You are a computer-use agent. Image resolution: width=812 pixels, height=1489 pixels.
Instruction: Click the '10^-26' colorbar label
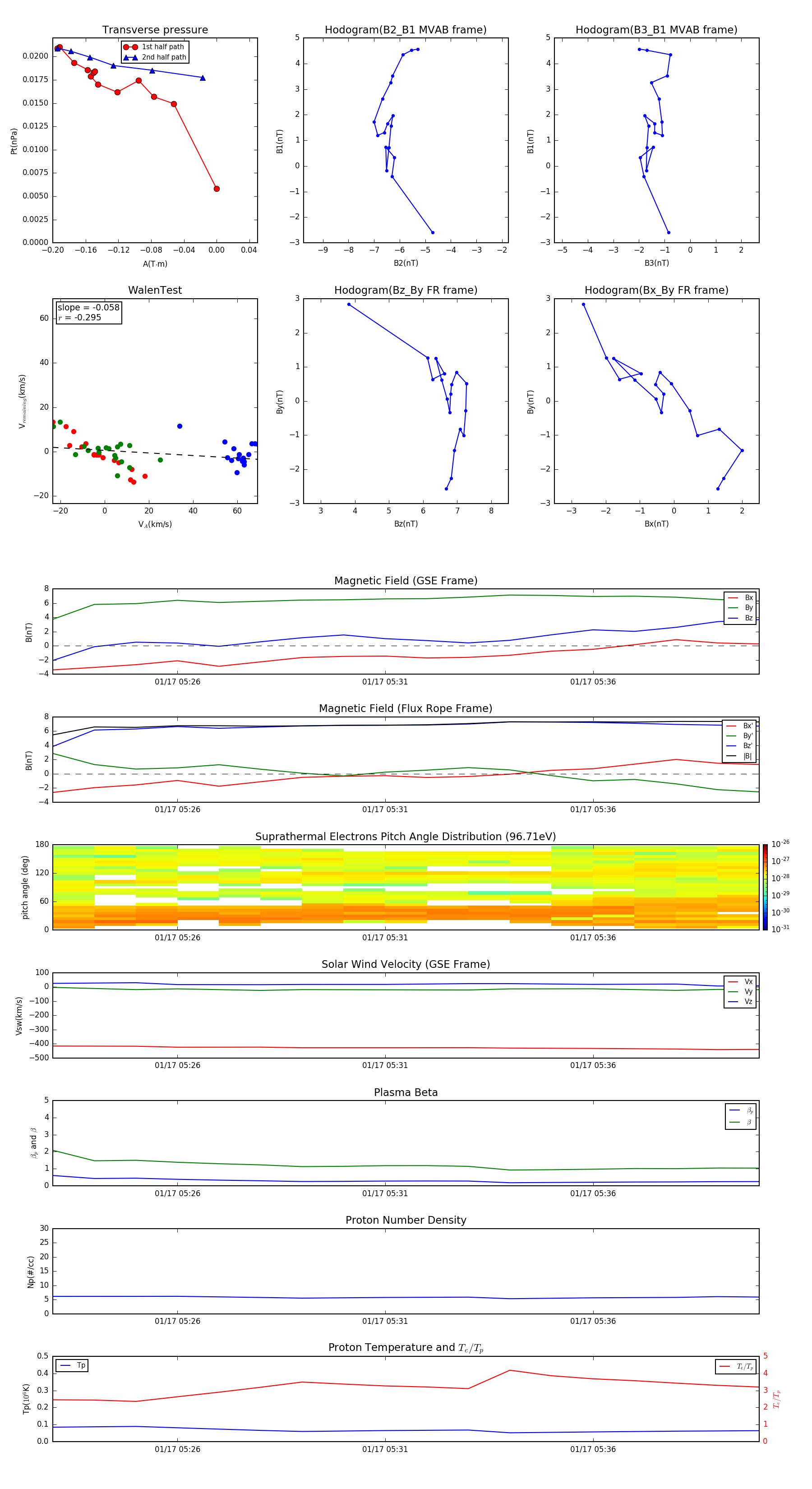pos(780,844)
